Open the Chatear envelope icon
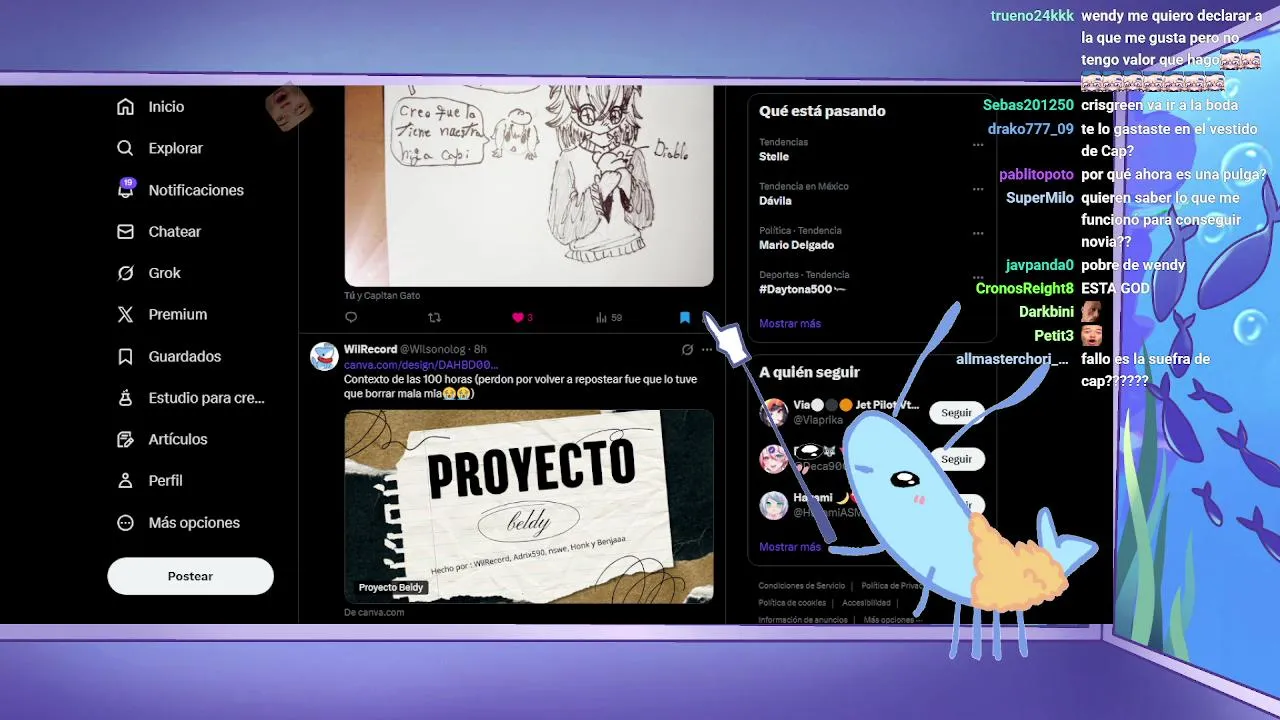The height and width of the screenshot is (720, 1280). click(125, 231)
